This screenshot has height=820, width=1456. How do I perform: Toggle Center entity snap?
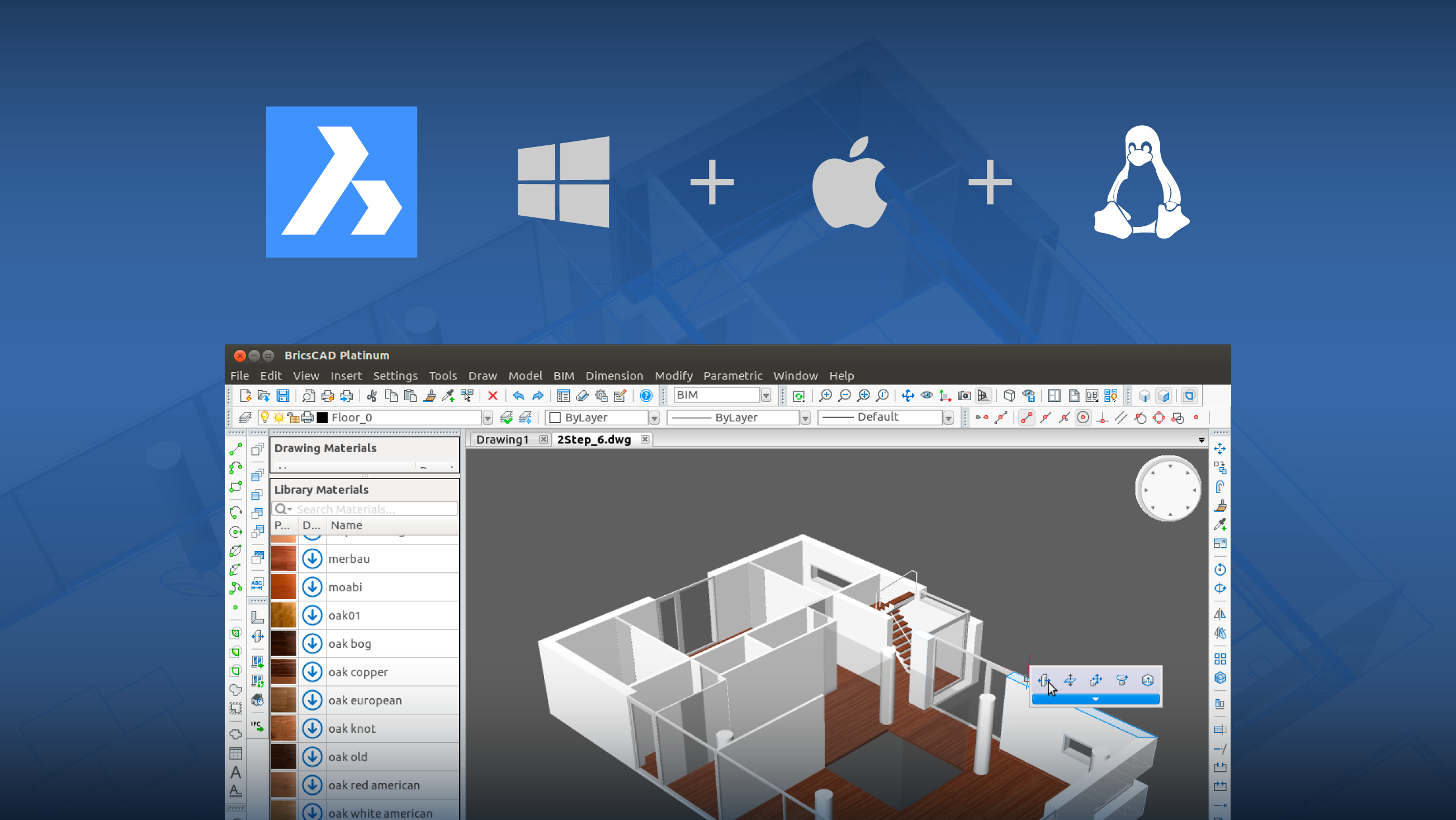1083,418
